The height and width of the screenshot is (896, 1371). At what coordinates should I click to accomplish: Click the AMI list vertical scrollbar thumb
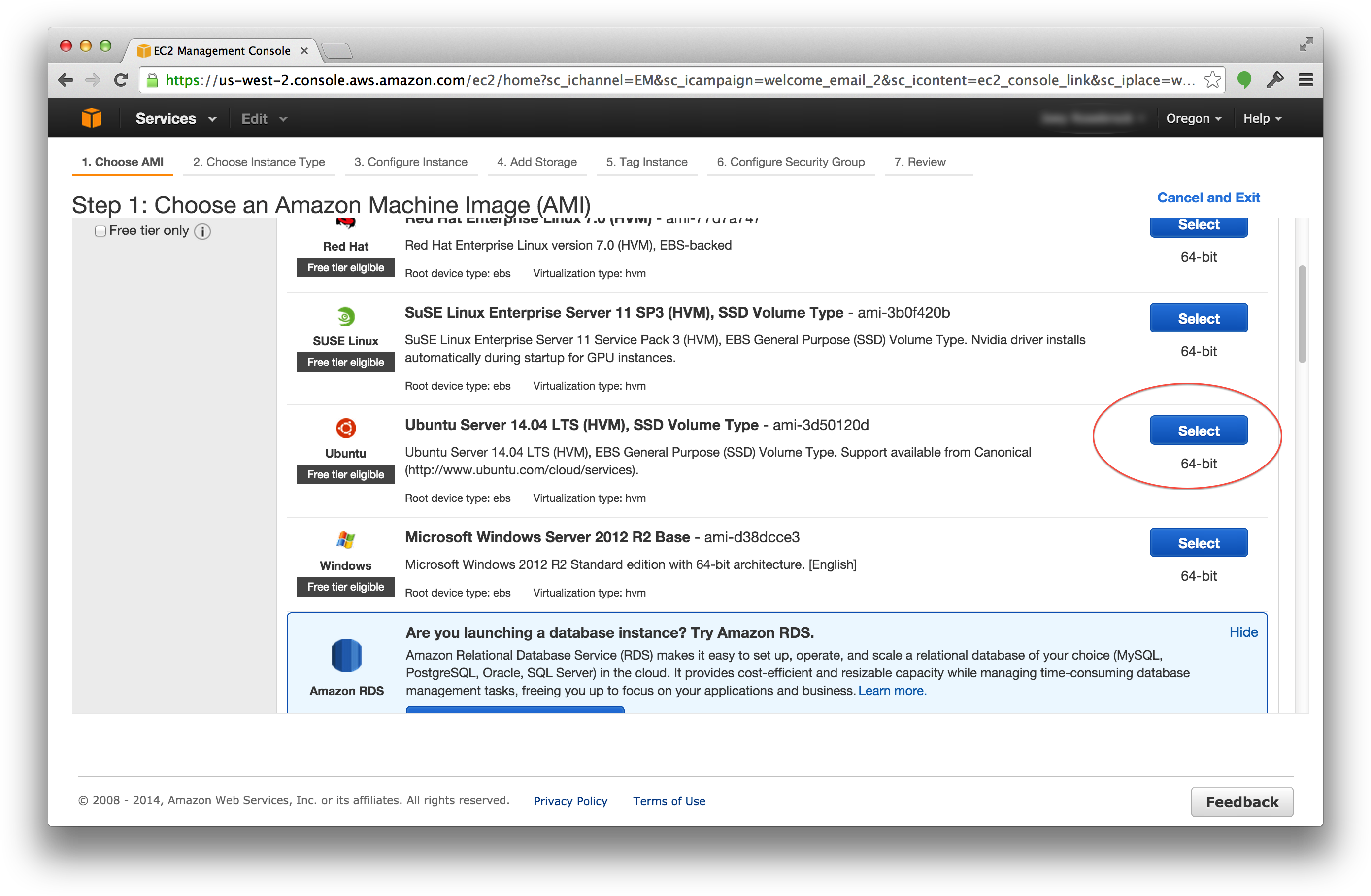[x=1302, y=314]
